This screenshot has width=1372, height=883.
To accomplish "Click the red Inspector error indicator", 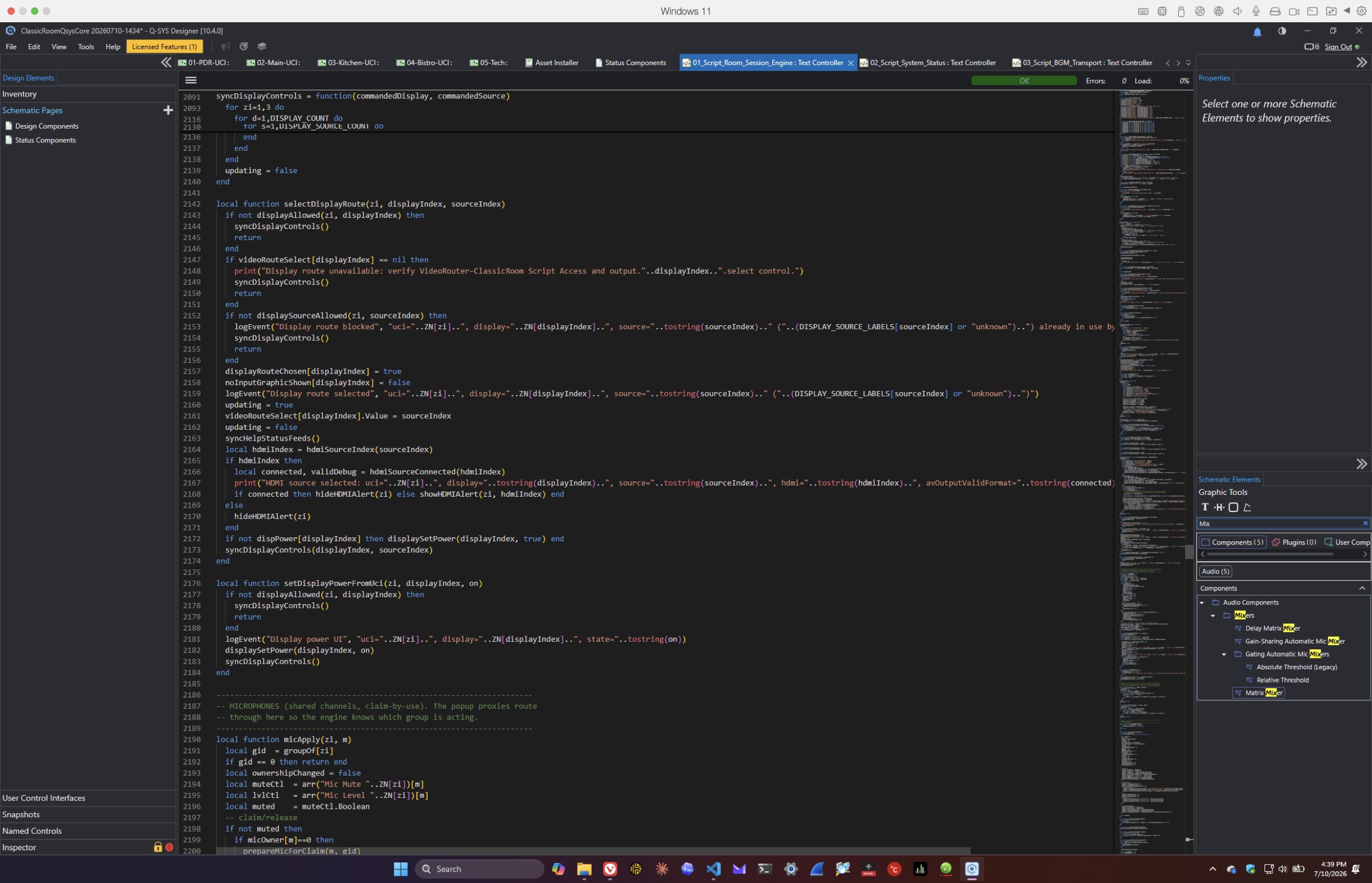I will pyautogui.click(x=169, y=847).
